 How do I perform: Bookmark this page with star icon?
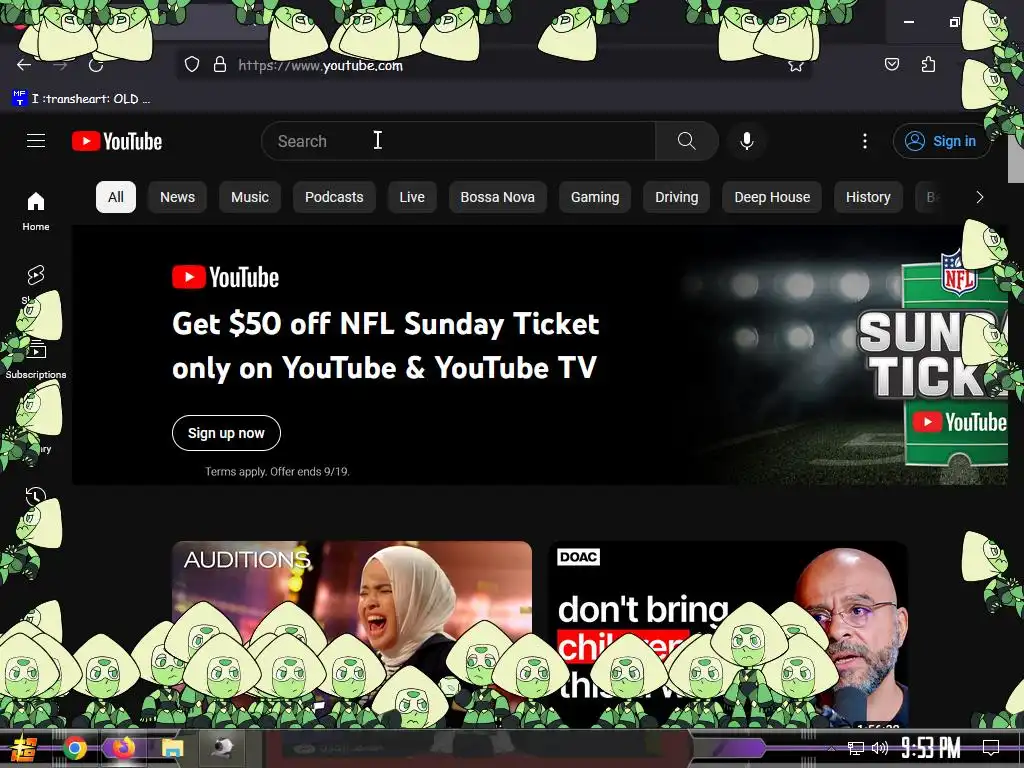coord(795,65)
